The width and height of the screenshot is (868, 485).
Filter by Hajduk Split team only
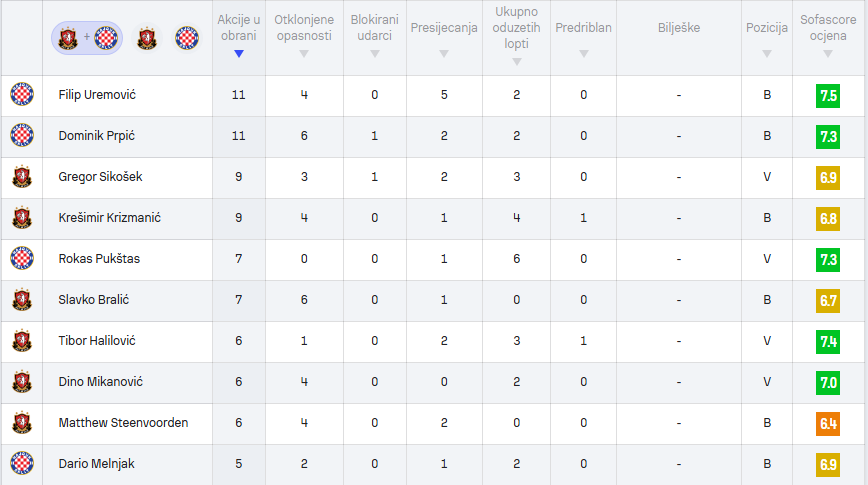pos(187,38)
